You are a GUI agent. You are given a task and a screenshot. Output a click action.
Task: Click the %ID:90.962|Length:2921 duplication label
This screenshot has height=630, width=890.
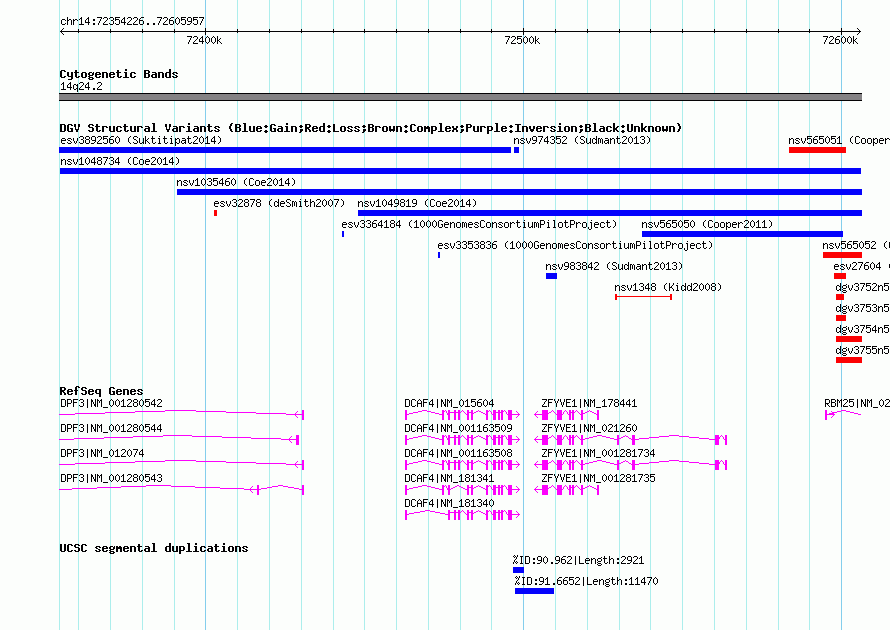pos(578,561)
